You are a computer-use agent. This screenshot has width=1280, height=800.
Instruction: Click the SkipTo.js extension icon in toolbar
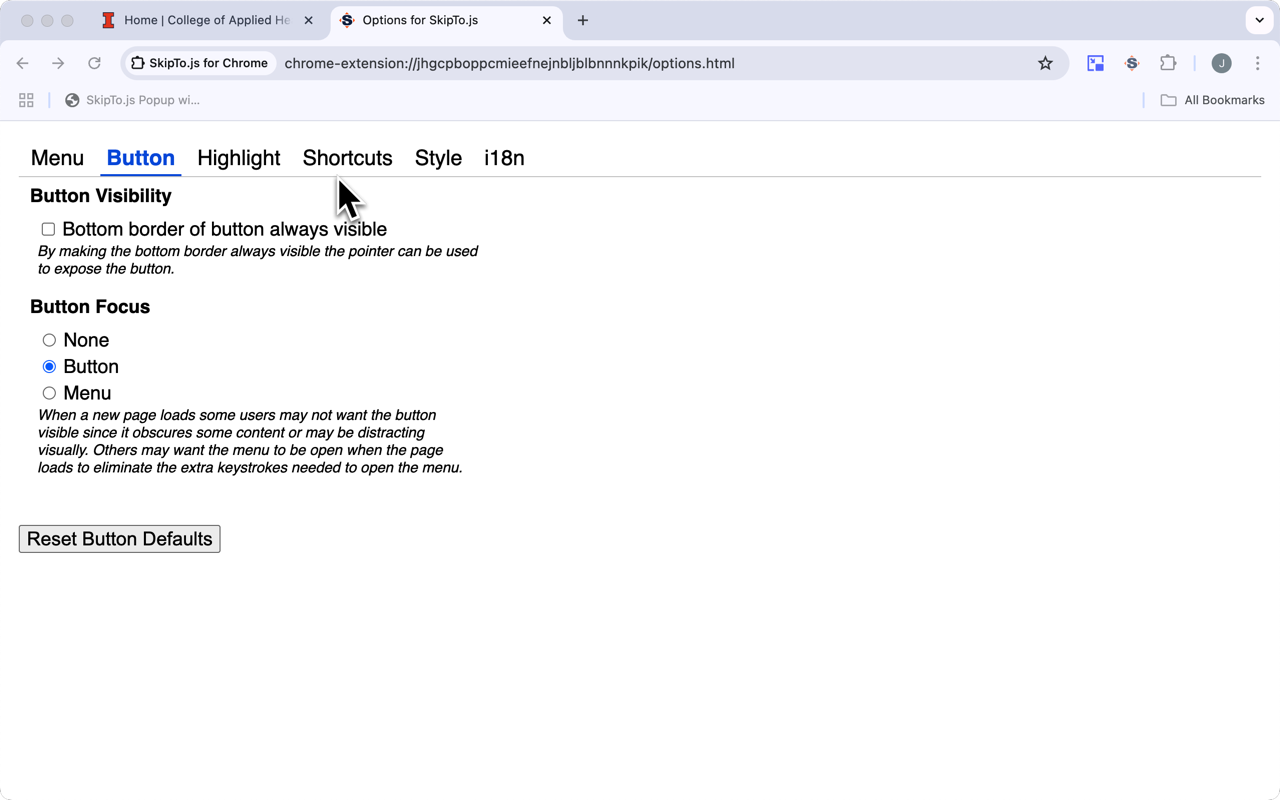(x=1132, y=63)
